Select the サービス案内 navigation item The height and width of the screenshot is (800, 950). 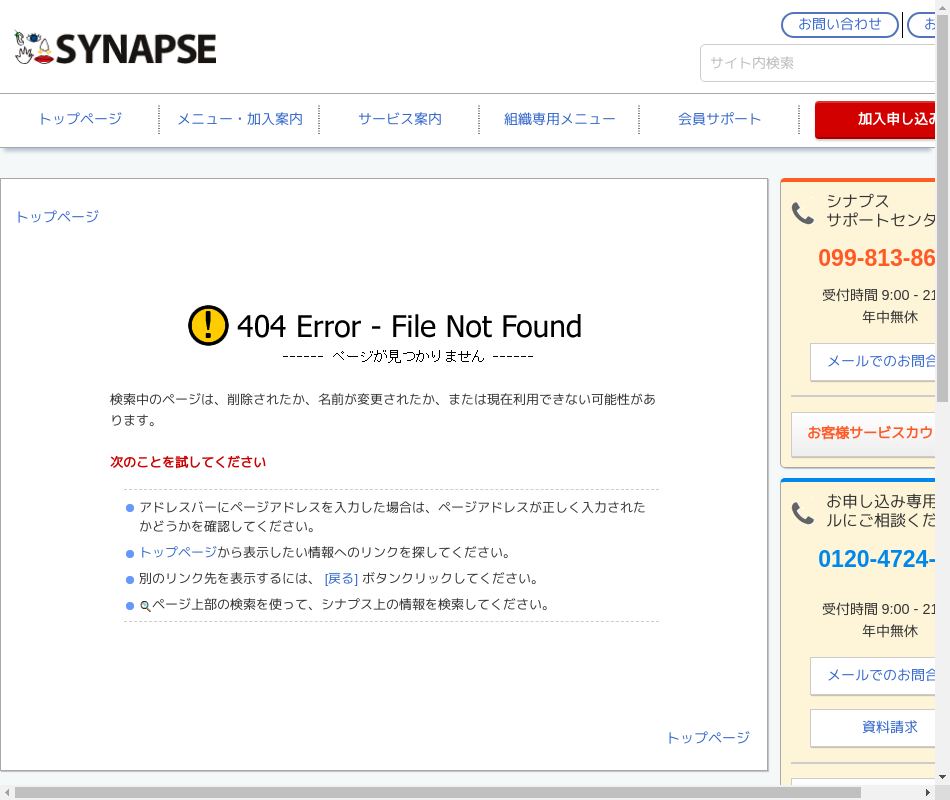400,119
